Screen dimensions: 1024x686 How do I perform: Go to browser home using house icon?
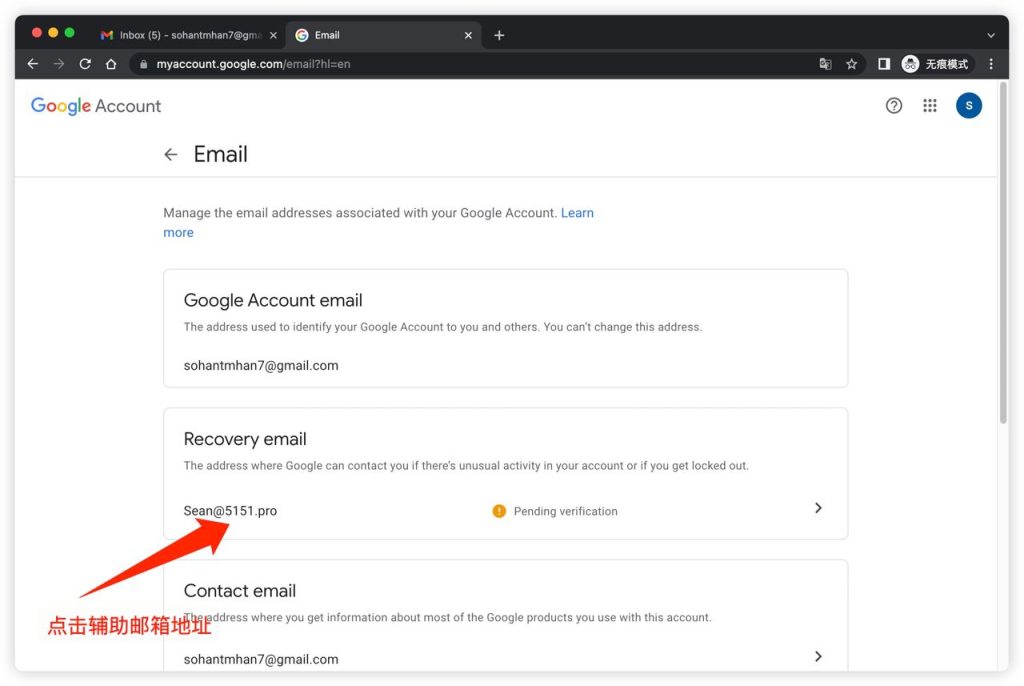pyautogui.click(x=111, y=64)
